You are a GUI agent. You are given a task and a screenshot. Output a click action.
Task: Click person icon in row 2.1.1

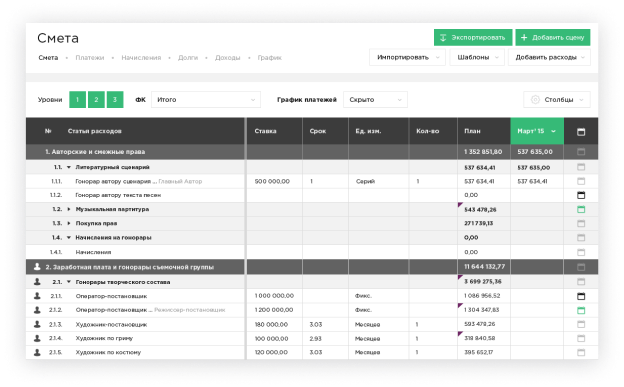click(x=37, y=295)
